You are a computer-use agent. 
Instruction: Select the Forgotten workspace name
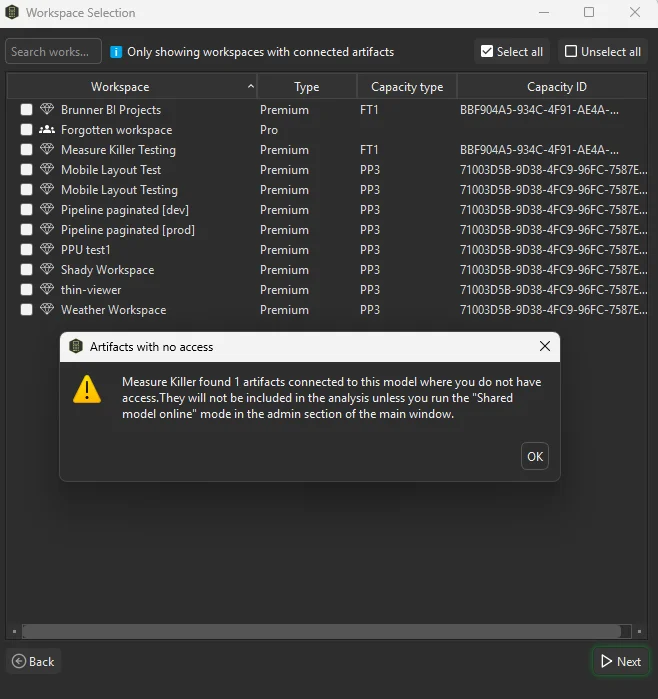click(116, 130)
